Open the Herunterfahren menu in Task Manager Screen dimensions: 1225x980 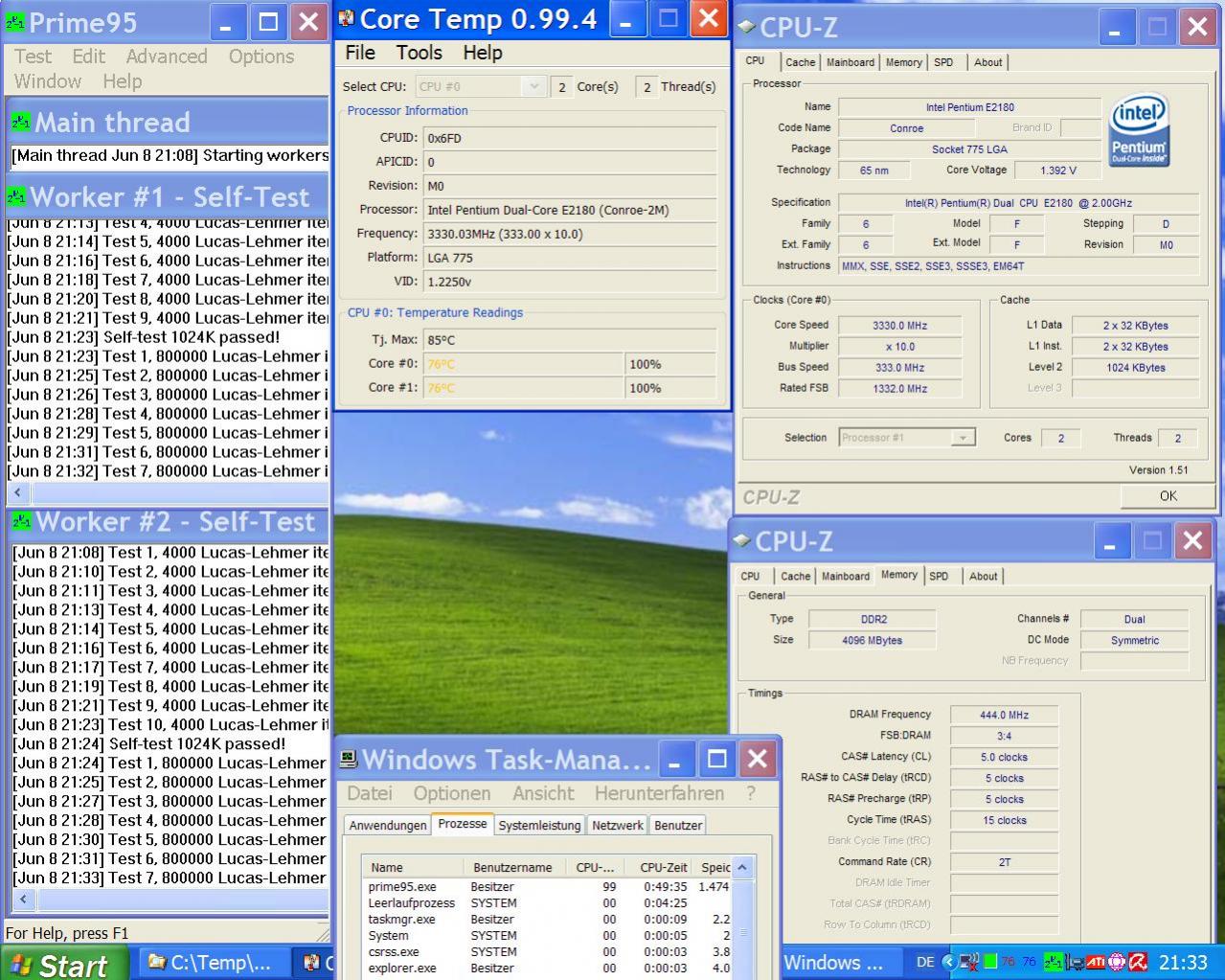click(x=659, y=793)
